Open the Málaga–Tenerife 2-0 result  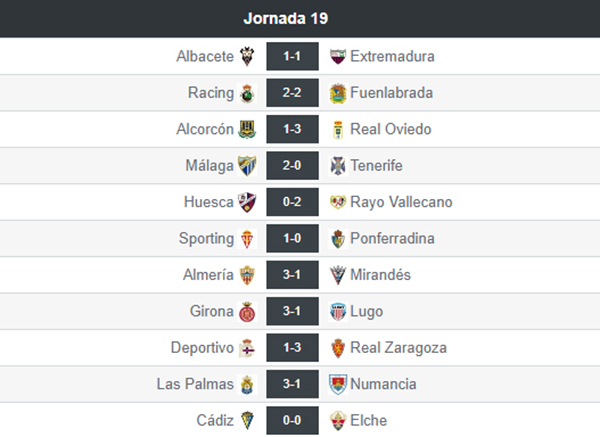tap(292, 166)
